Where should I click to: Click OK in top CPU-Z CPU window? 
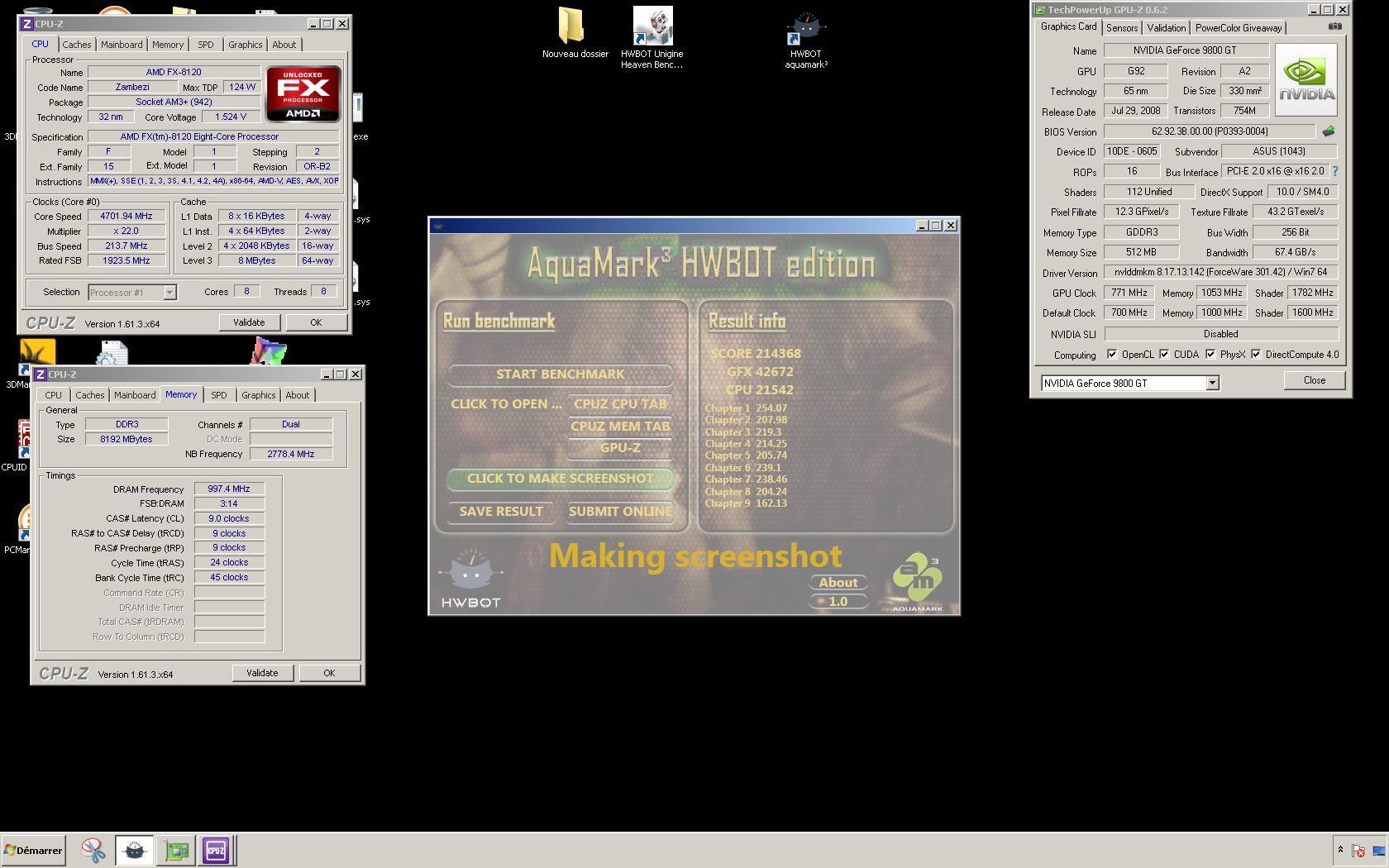tap(316, 322)
